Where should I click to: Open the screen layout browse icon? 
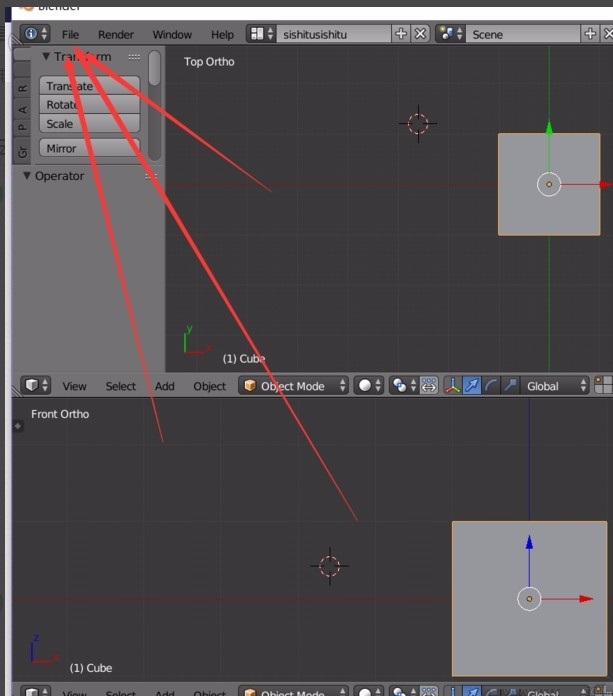point(261,34)
